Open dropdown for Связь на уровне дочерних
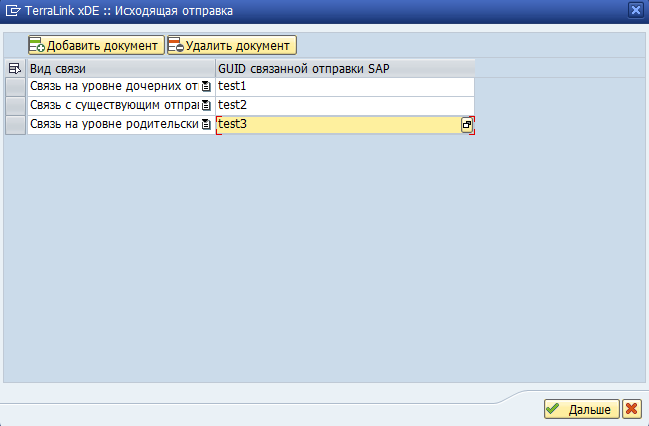Screen dimensions: 649x426 (x=206, y=87)
